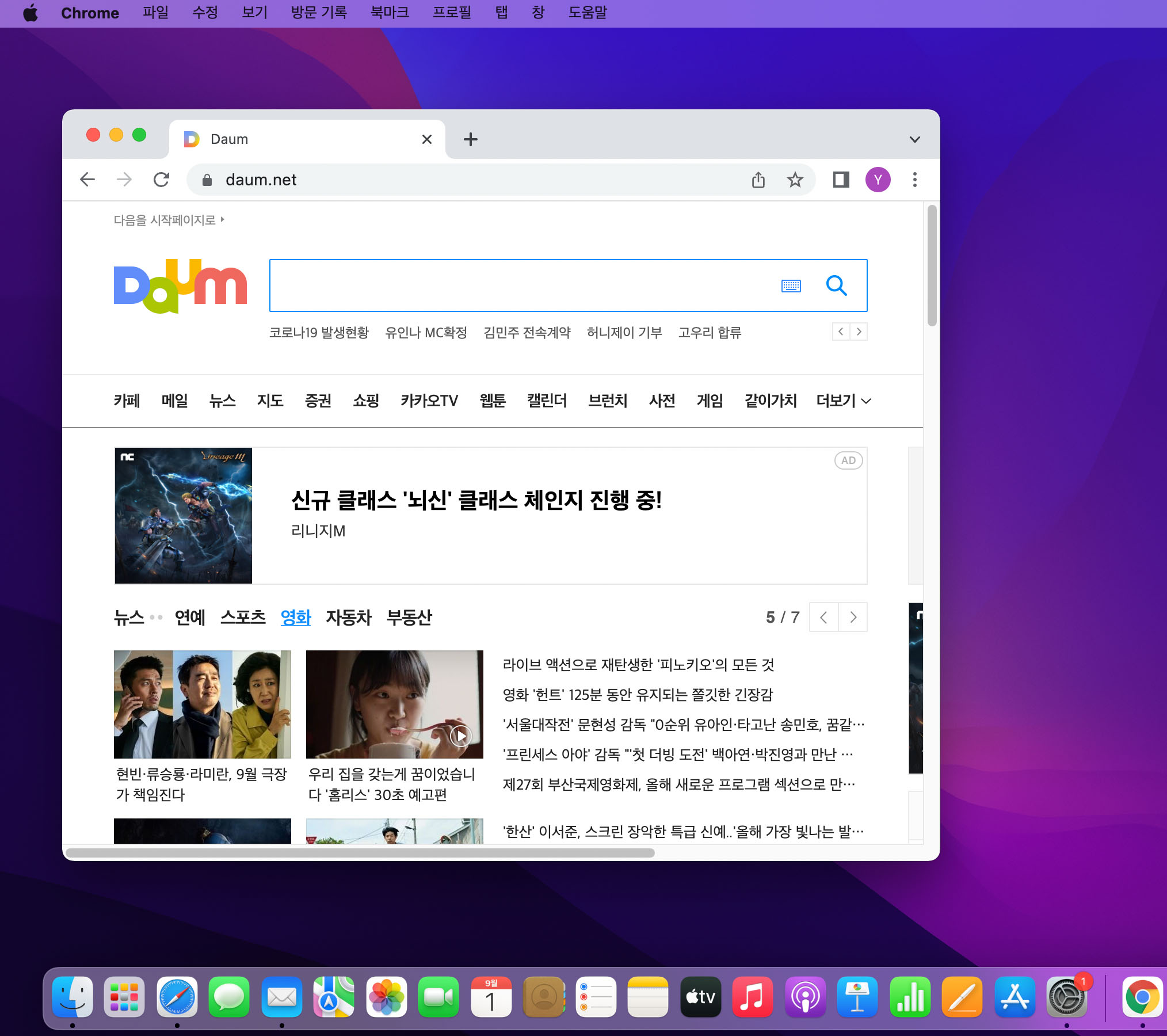
Task: Open the 카카오TV service link
Action: 429,401
